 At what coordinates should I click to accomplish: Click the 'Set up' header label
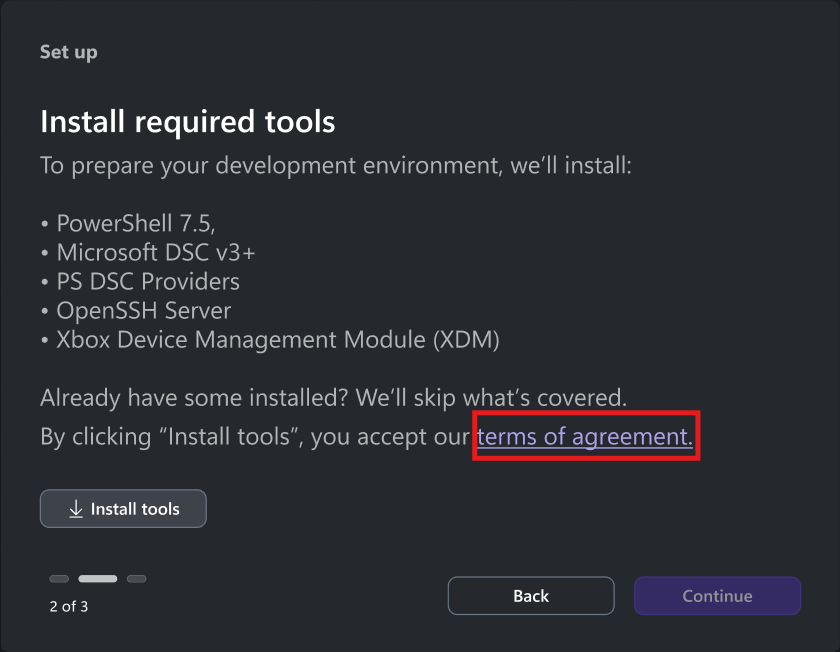(68, 51)
